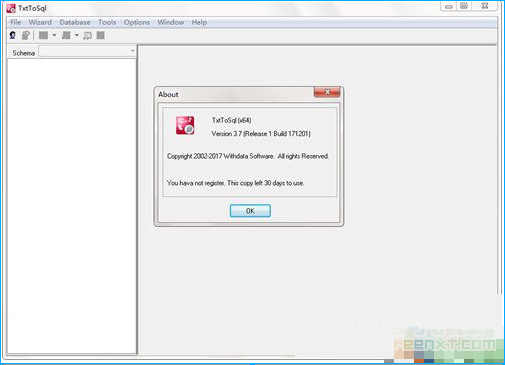This screenshot has width=505, height=365.
Task: Open the Wizard menu
Action: (40, 22)
